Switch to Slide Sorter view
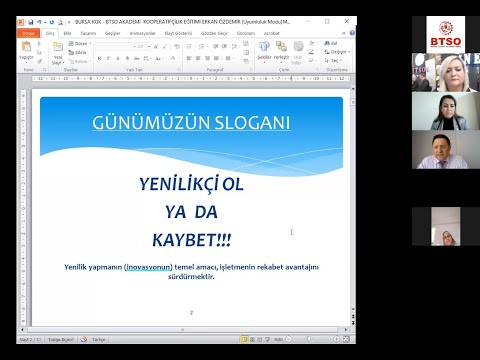Image resolution: width=480 pixels, height=360 pixels. point(252,339)
